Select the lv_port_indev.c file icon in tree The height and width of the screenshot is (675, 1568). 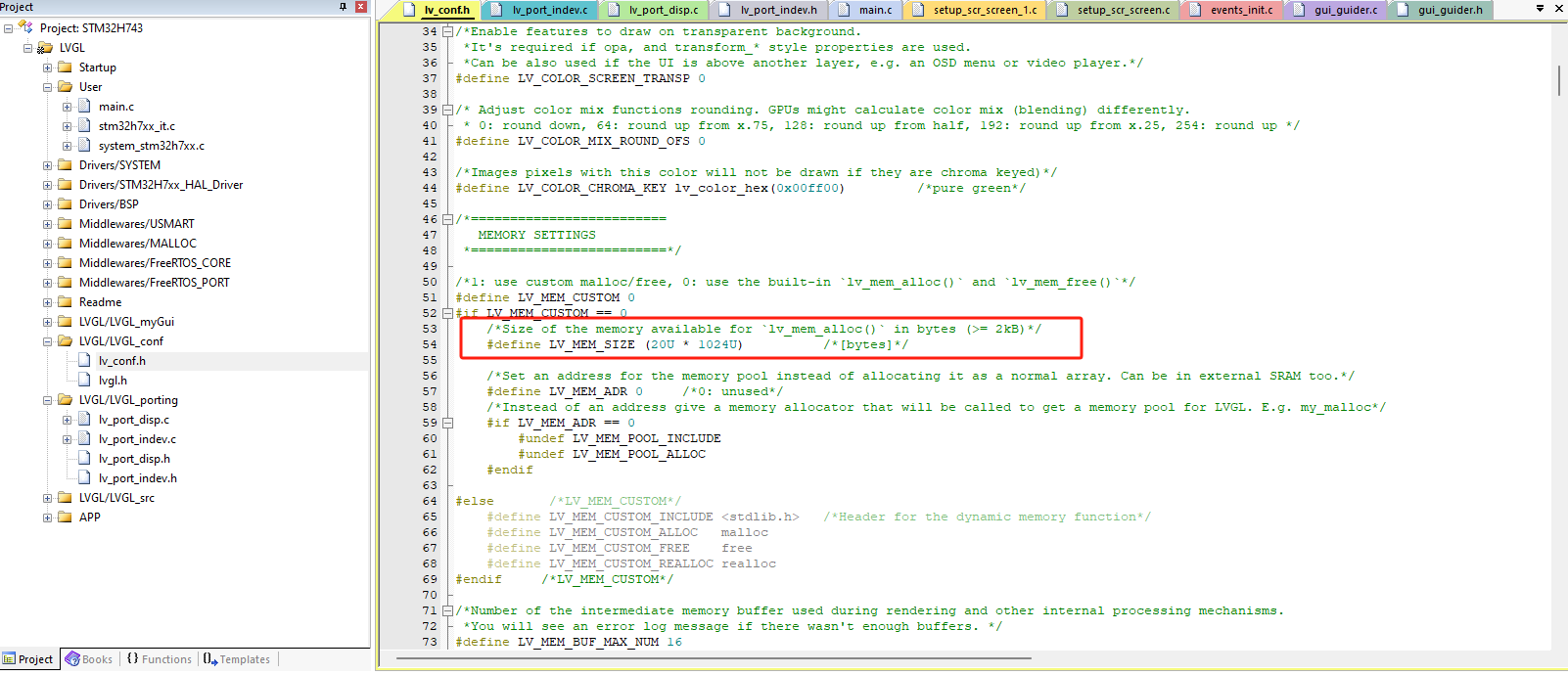click(x=84, y=439)
